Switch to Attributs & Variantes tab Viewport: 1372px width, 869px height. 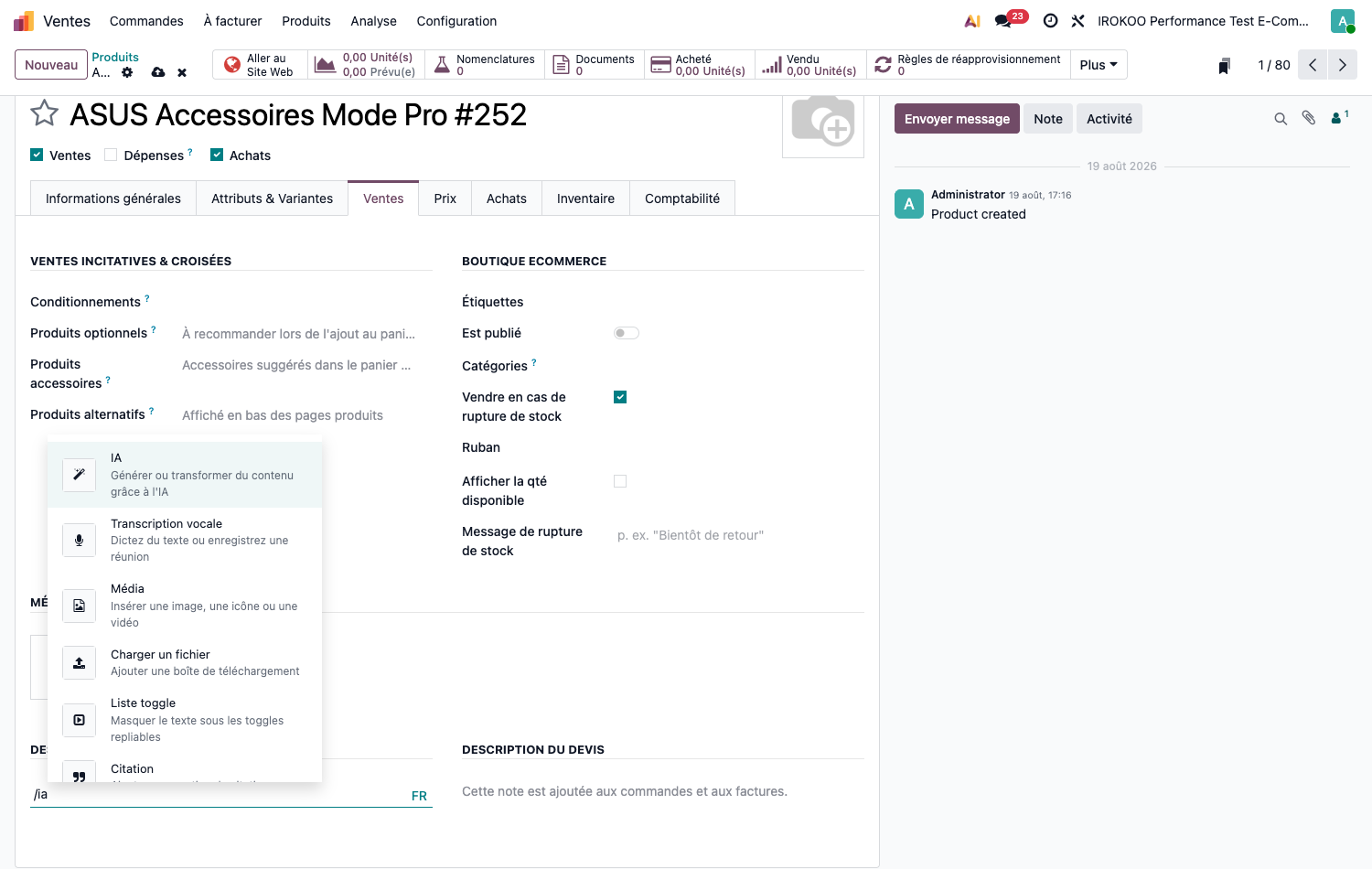[273, 198]
